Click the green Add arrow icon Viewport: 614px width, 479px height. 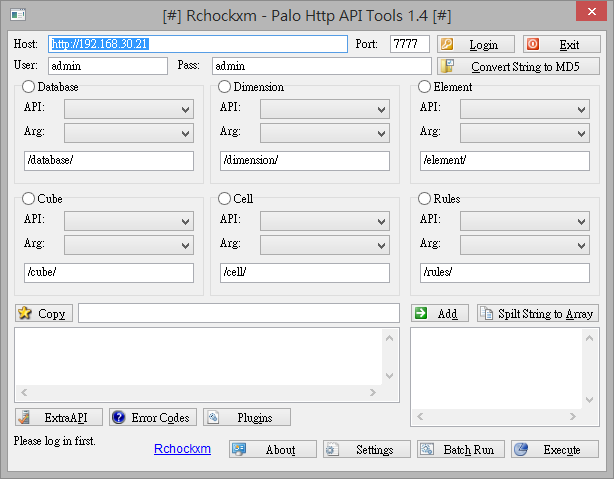(x=421, y=313)
